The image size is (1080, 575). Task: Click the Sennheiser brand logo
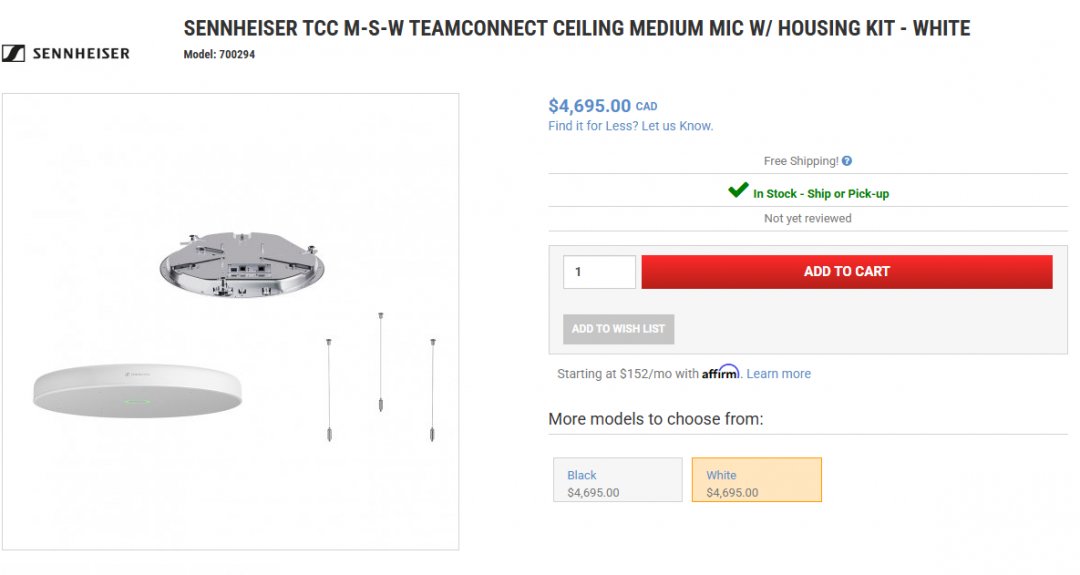coord(66,54)
